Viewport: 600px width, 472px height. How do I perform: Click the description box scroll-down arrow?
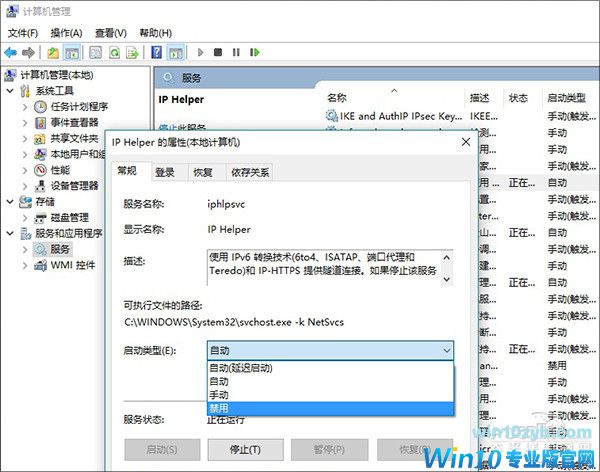pos(447,279)
